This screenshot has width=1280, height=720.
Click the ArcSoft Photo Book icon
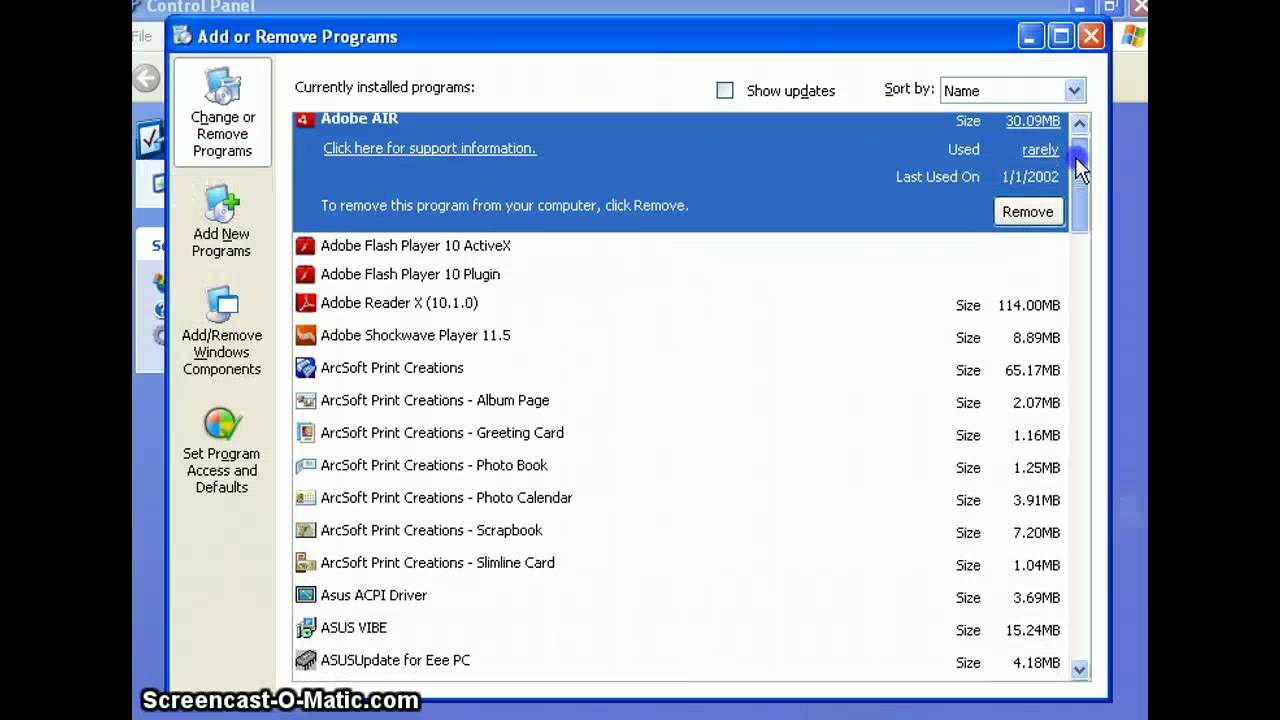coord(305,465)
